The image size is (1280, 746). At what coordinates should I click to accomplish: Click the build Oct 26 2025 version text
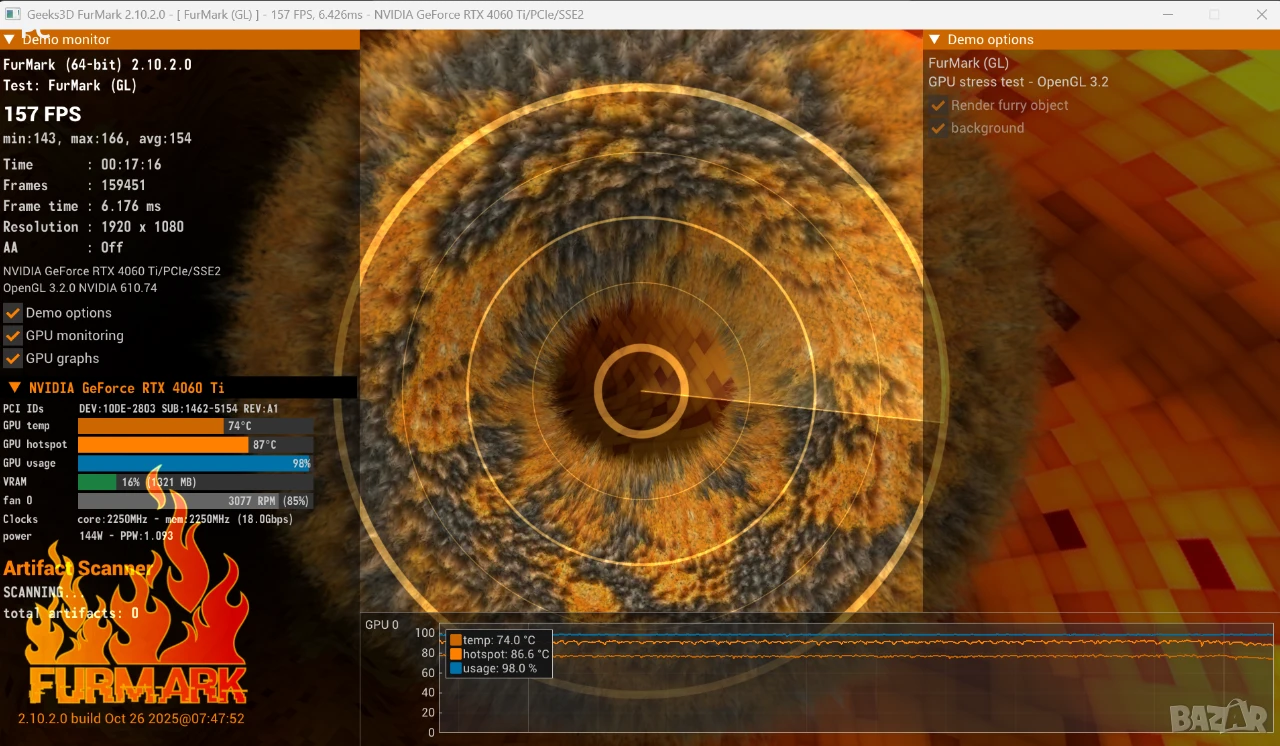point(131,718)
